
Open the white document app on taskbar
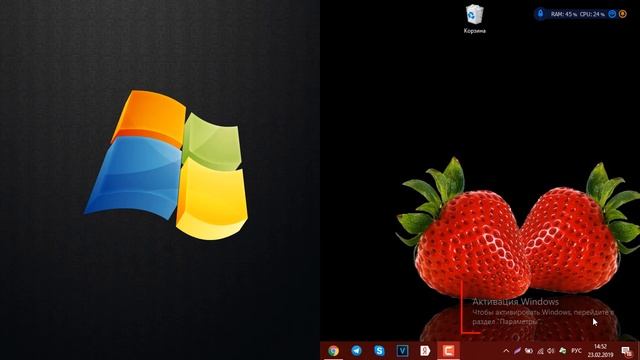[425, 351]
